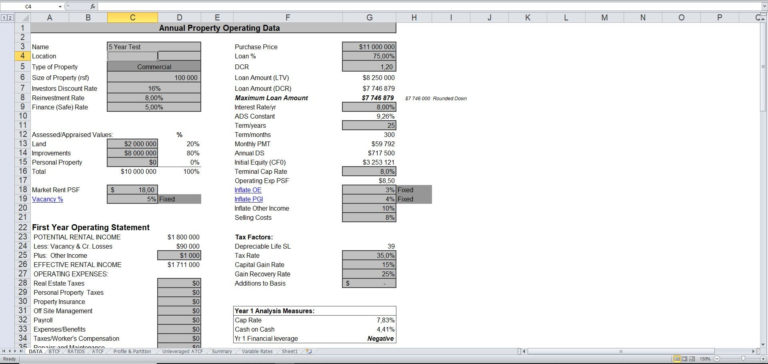Select the 'Negative' financial leverage cell
The height and width of the screenshot is (364, 768).
369,339
